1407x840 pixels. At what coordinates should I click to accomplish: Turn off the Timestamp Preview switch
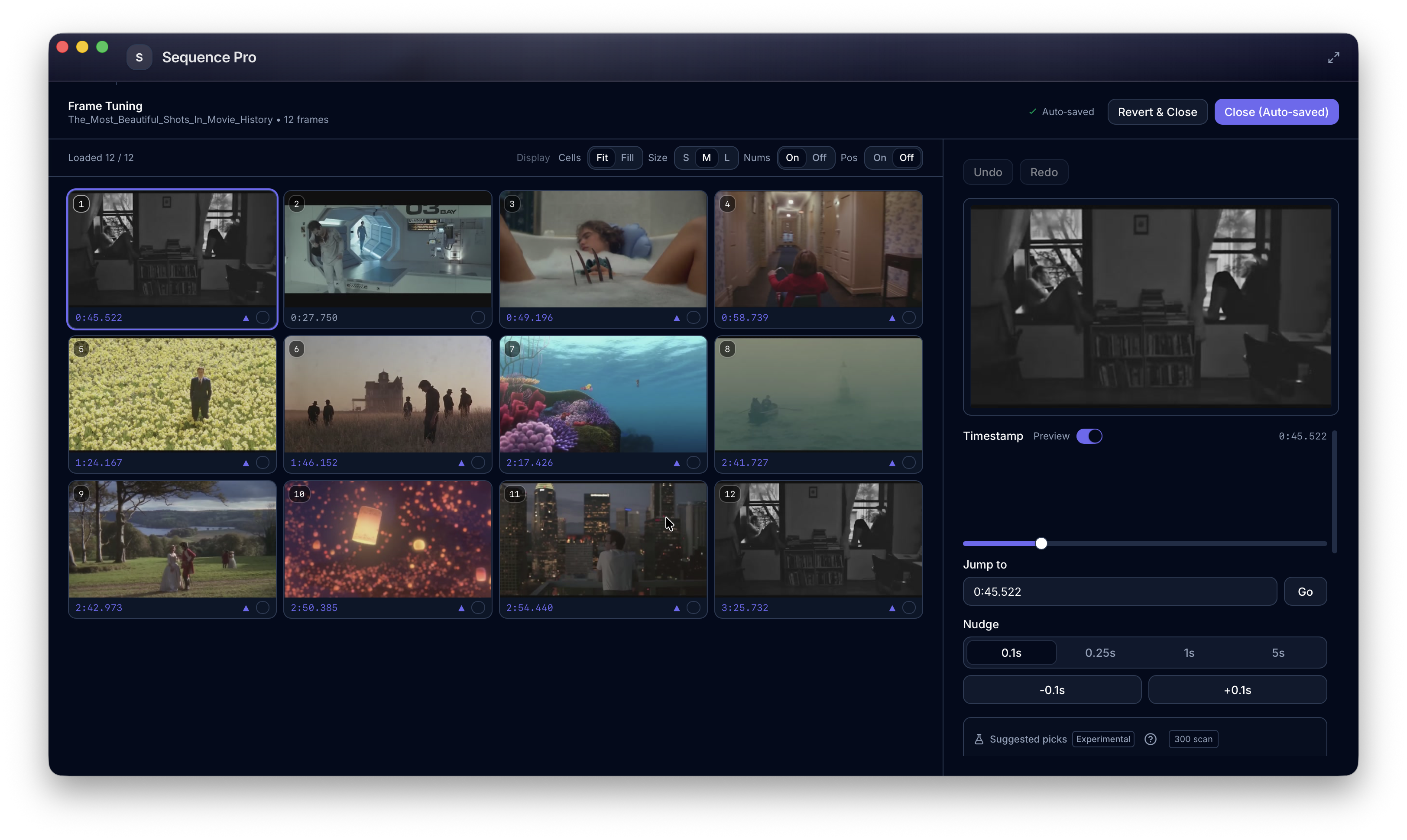(x=1089, y=436)
